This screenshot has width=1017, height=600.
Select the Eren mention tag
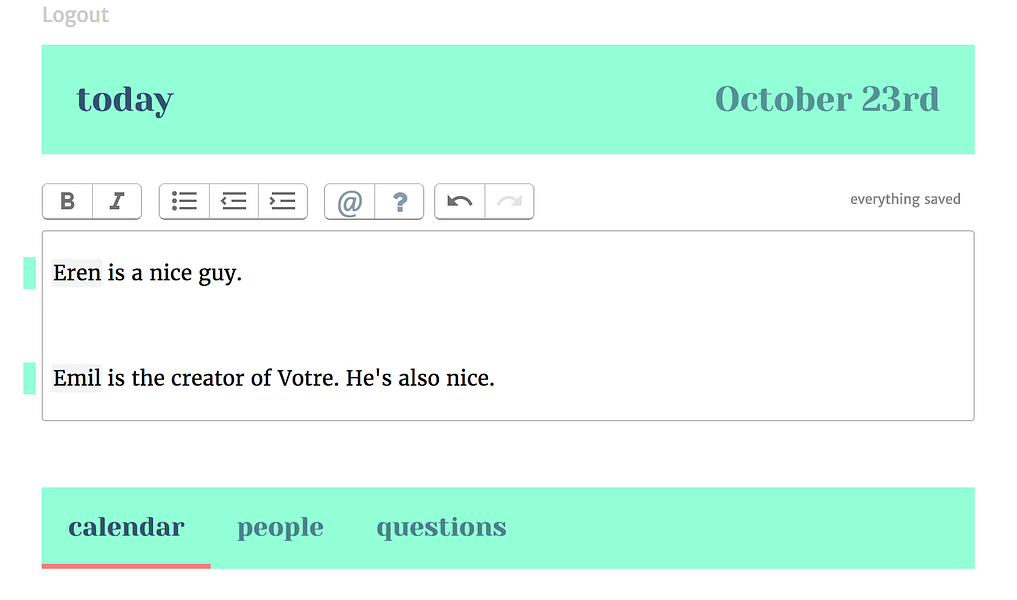[x=77, y=273]
